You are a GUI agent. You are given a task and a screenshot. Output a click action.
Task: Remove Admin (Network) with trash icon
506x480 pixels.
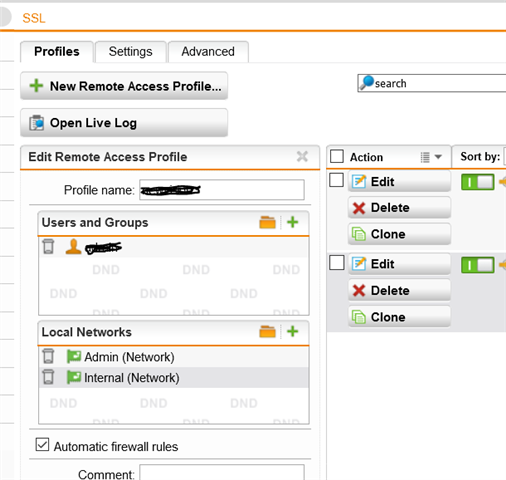[x=48, y=356]
